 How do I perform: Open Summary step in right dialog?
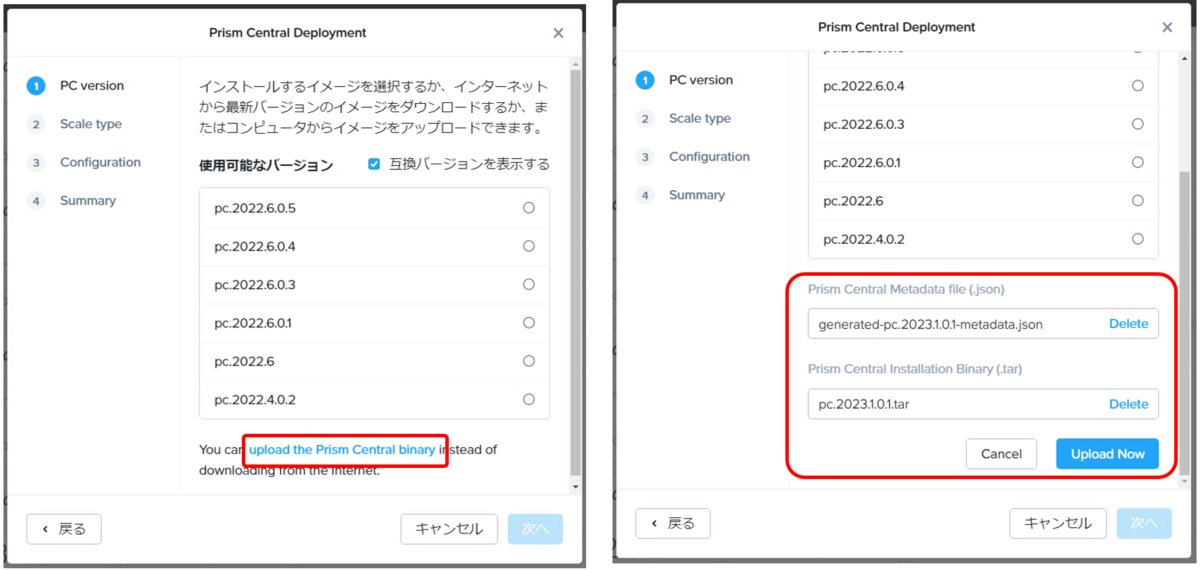pyautogui.click(x=681, y=195)
